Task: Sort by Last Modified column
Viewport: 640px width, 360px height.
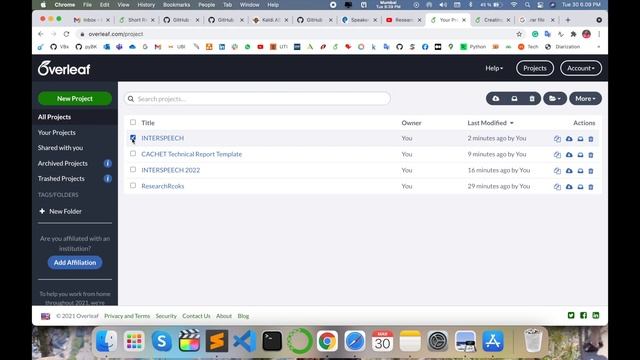Action: pos(490,122)
